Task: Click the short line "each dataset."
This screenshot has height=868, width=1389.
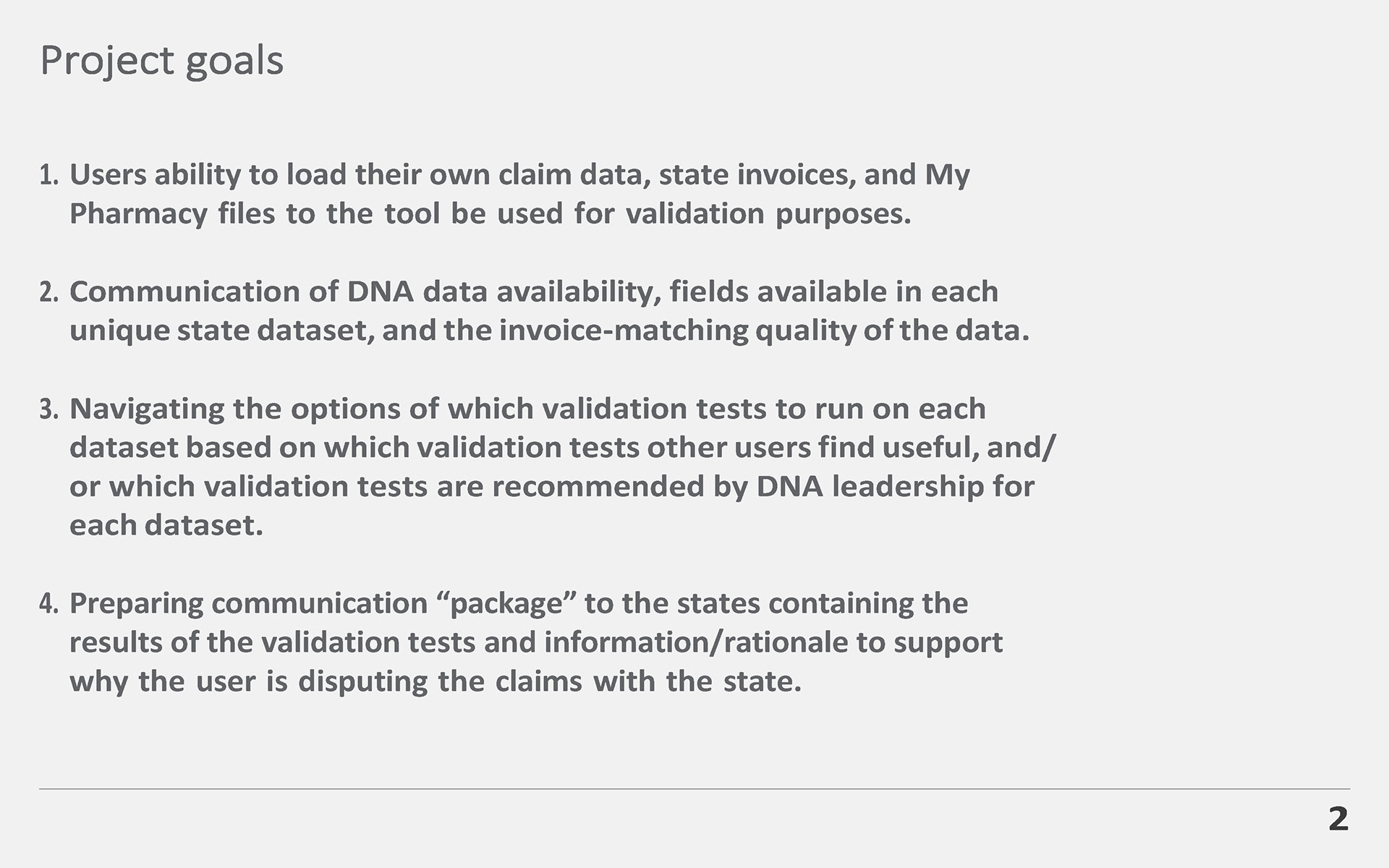Action: [166, 526]
